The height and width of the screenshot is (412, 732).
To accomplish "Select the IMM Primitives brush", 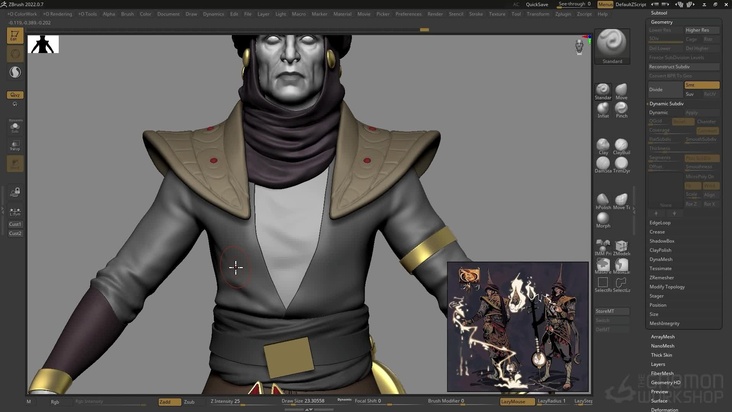I will coord(603,247).
